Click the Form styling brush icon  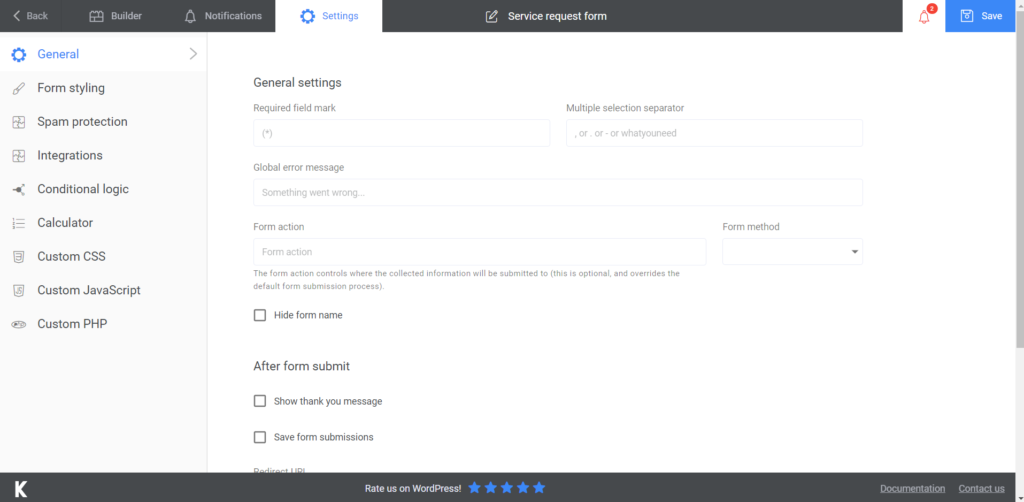(19, 88)
